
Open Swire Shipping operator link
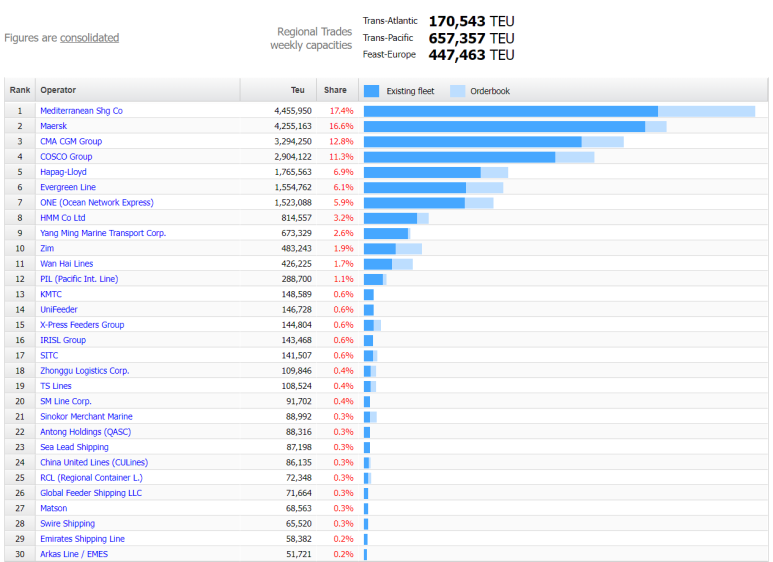click(x=68, y=524)
